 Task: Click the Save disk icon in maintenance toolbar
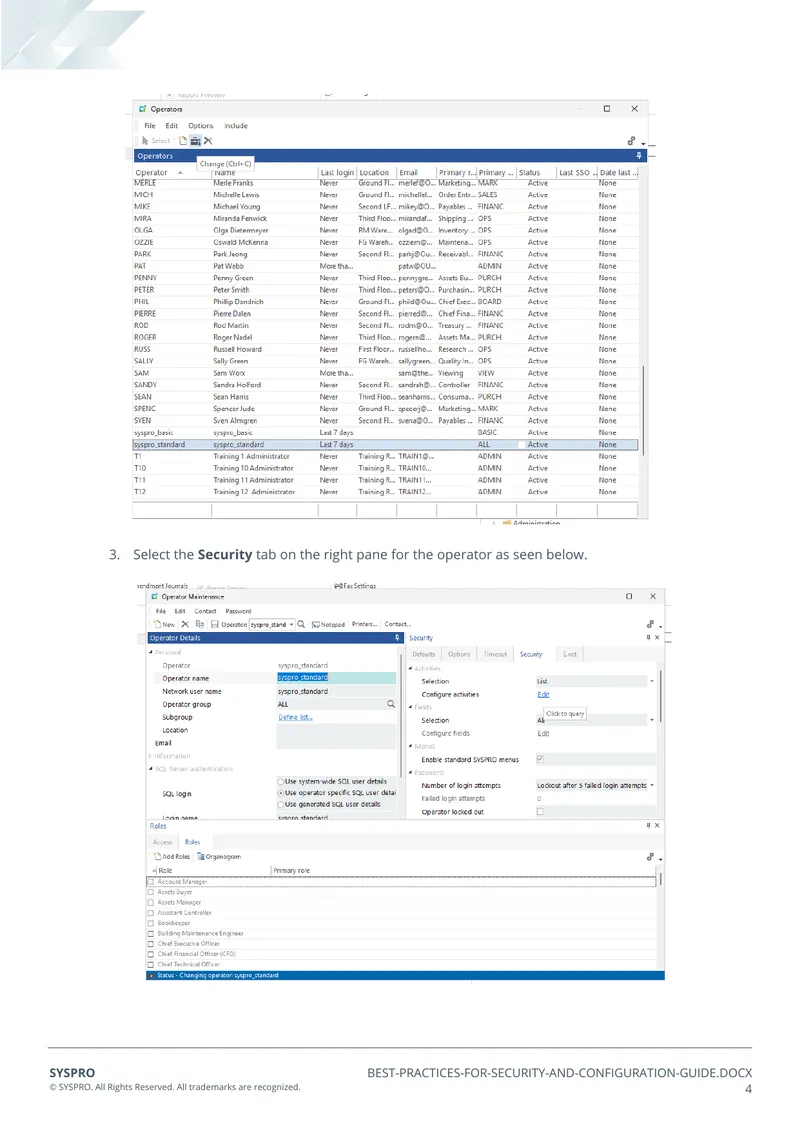click(x=214, y=624)
